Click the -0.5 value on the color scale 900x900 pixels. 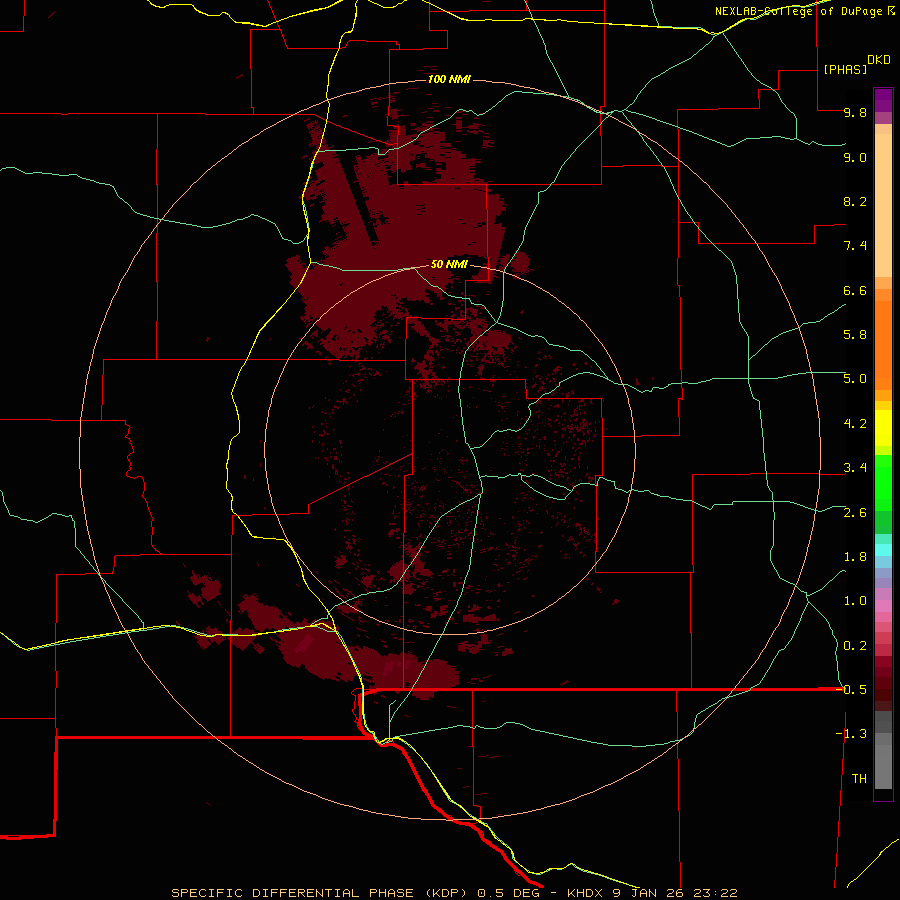pyautogui.click(x=851, y=689)
